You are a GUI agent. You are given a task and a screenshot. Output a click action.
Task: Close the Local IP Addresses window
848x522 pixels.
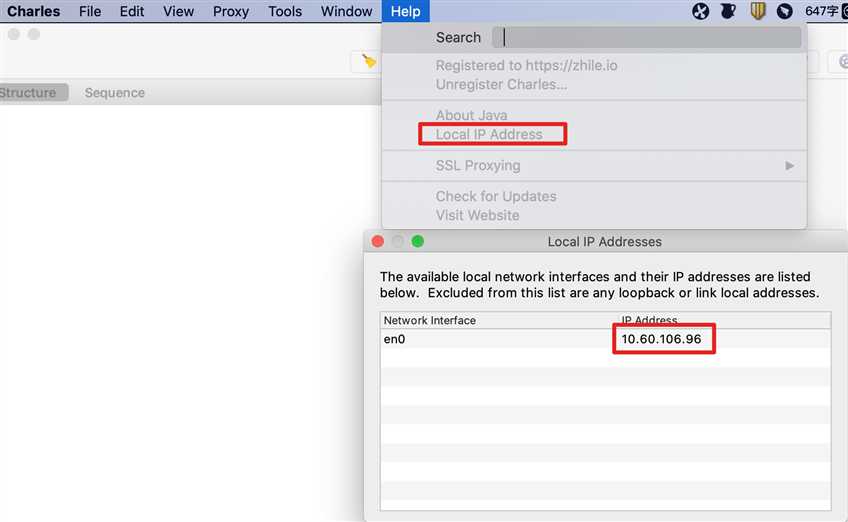pos(378,241)
